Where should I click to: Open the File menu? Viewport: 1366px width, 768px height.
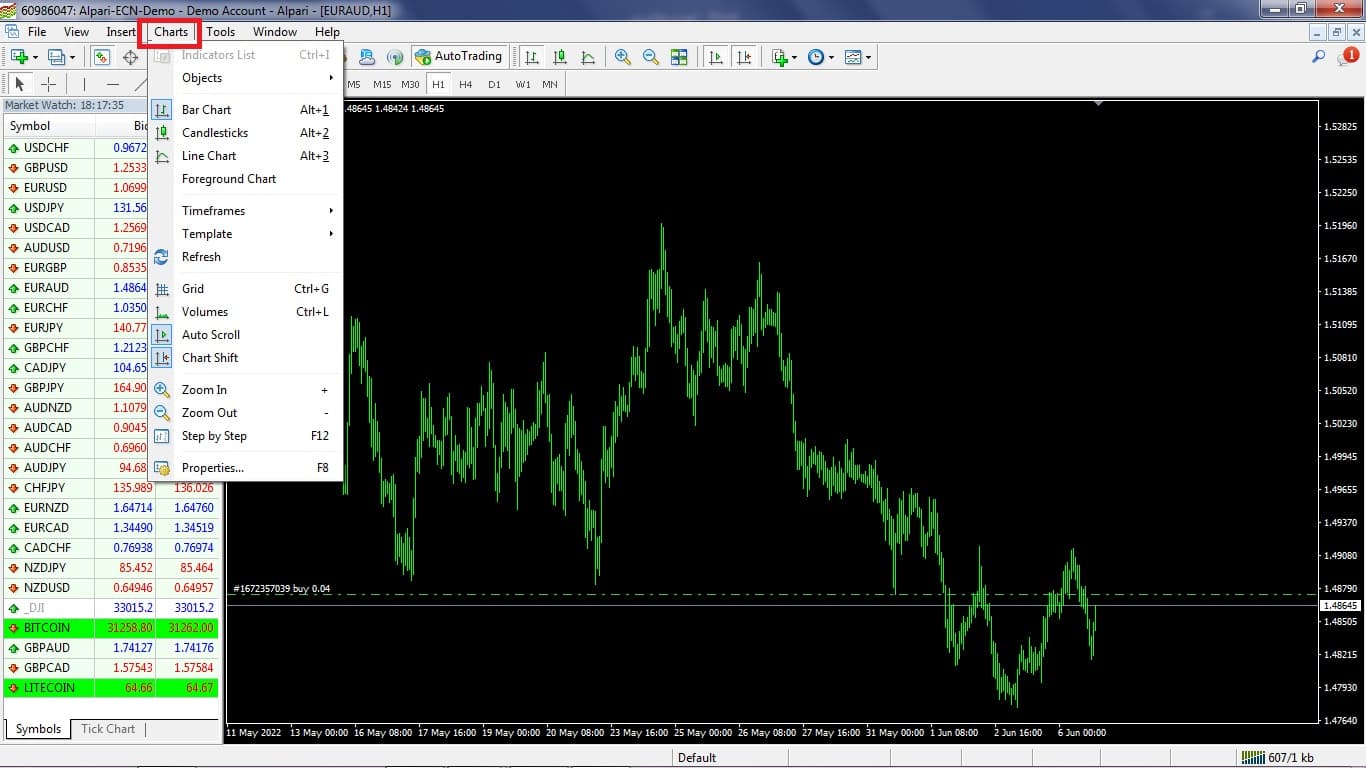pyautogui.click(x=37, y=32)
